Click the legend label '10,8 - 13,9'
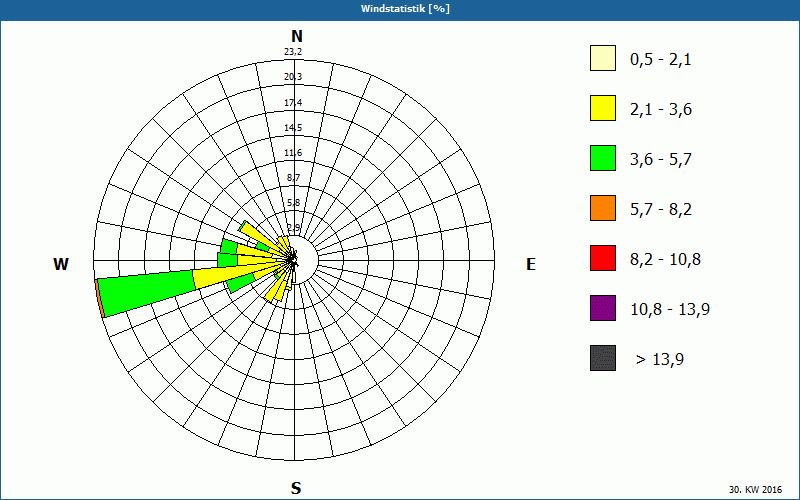Screen dimensions: 800x500 click(670, 310)
